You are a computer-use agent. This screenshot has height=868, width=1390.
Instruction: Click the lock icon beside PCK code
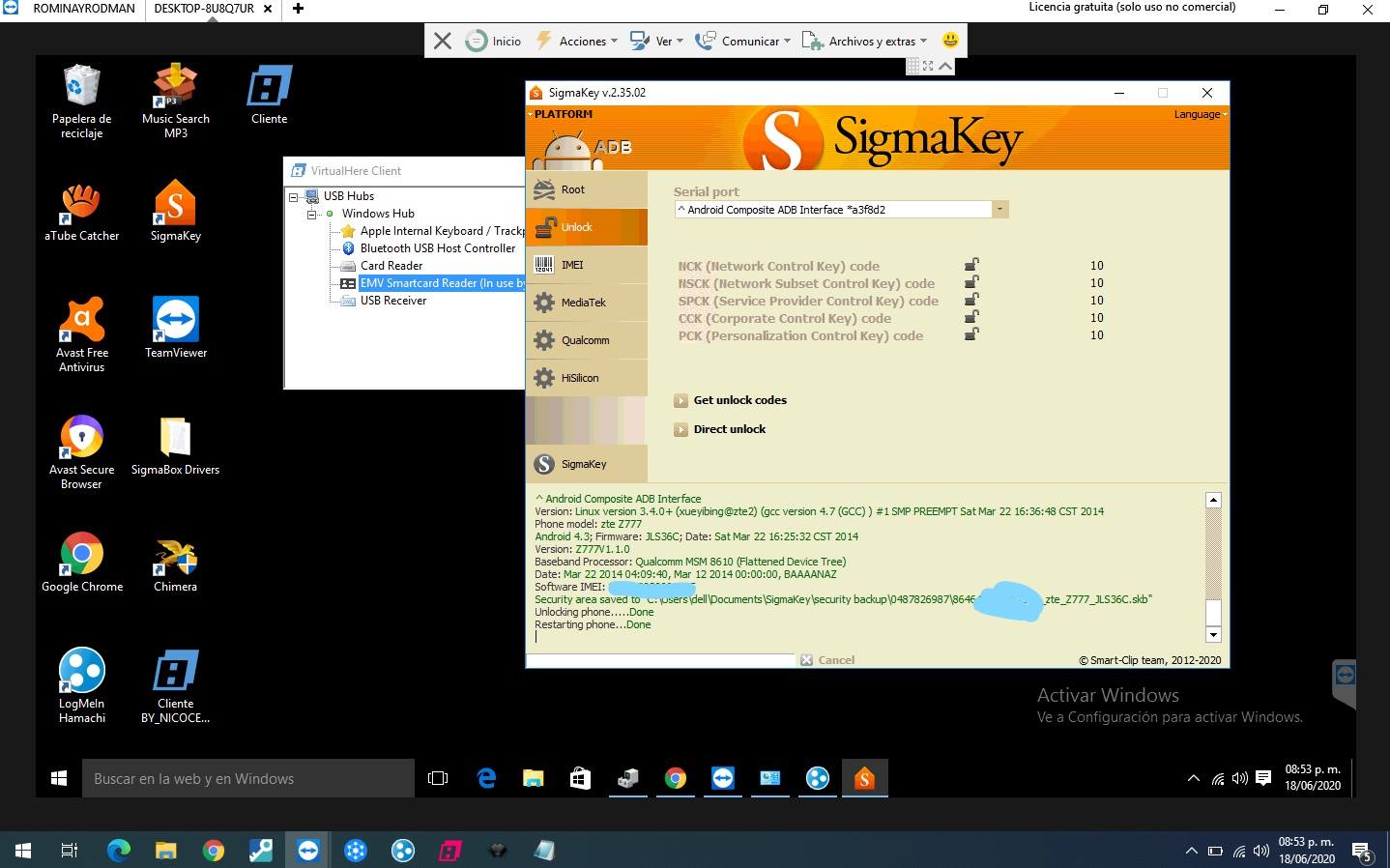coord(971,334)
